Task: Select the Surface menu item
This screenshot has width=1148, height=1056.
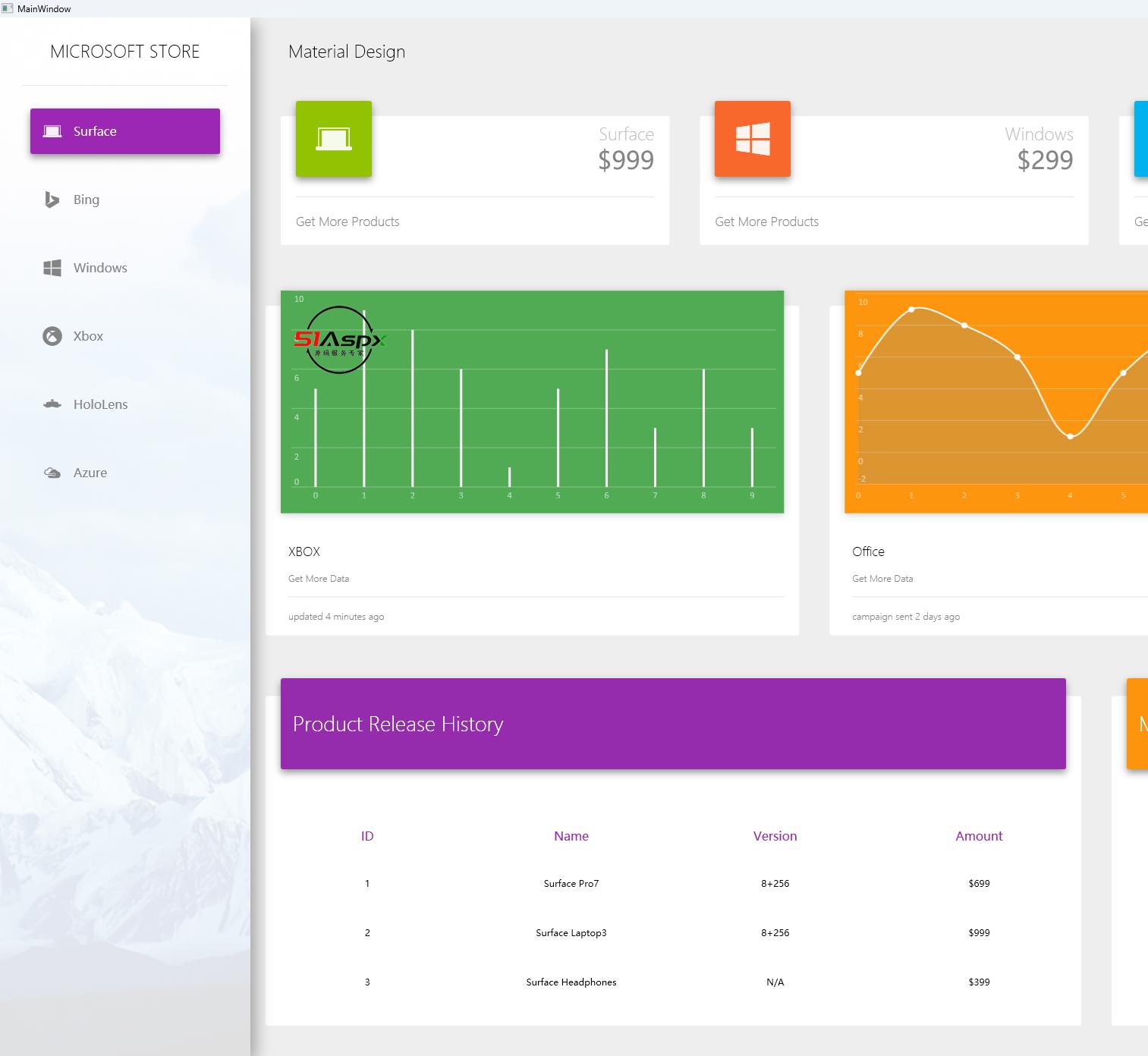Action: [125, 131]
